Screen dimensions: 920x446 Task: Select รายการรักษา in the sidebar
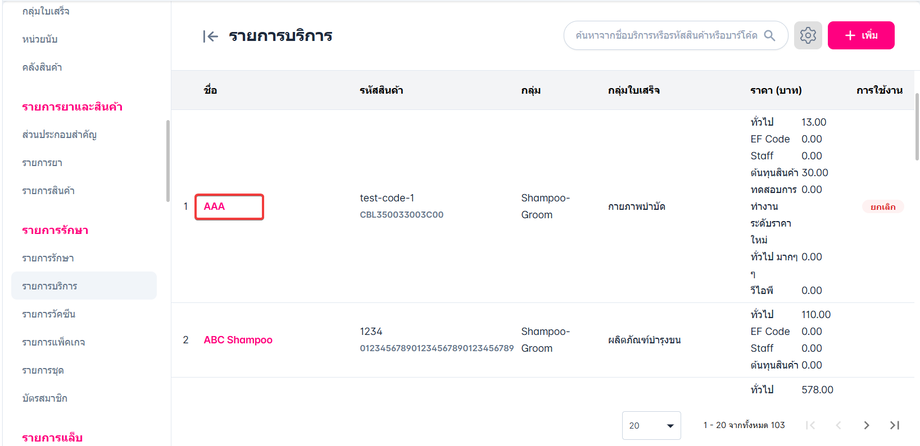[48, 258]
